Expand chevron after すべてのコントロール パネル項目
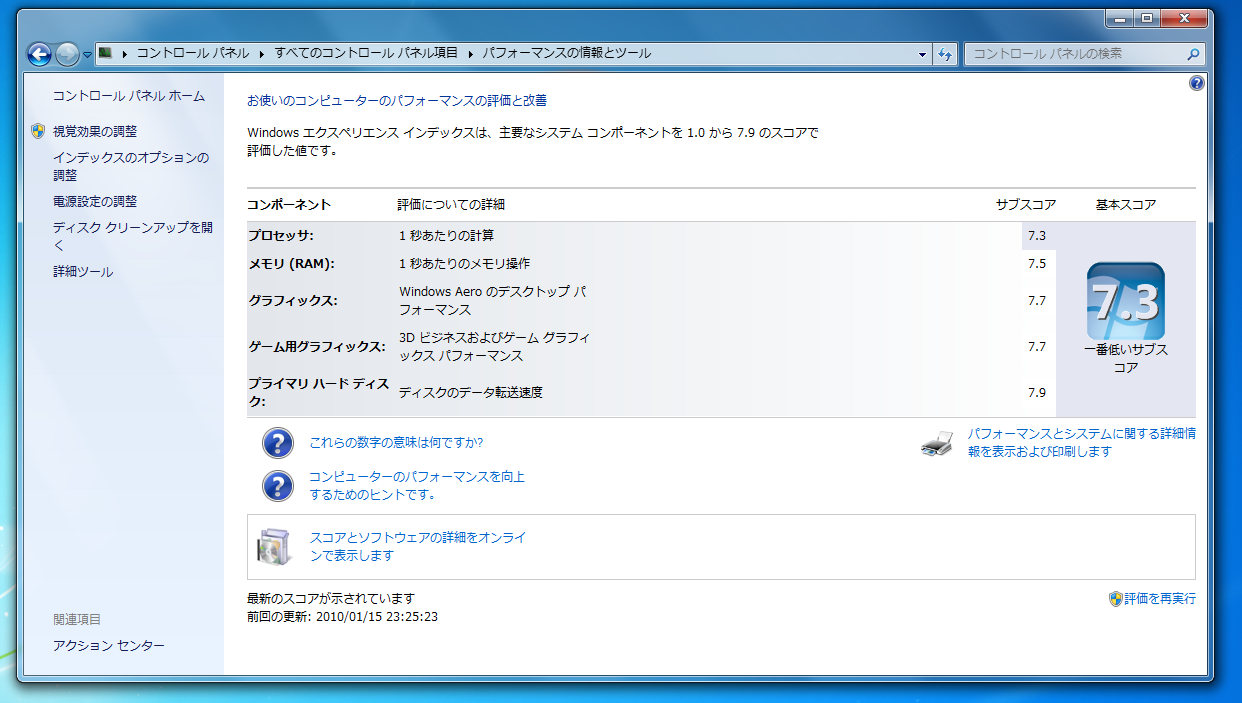This screenshot has height=703, width=1242. pos(471,54)
